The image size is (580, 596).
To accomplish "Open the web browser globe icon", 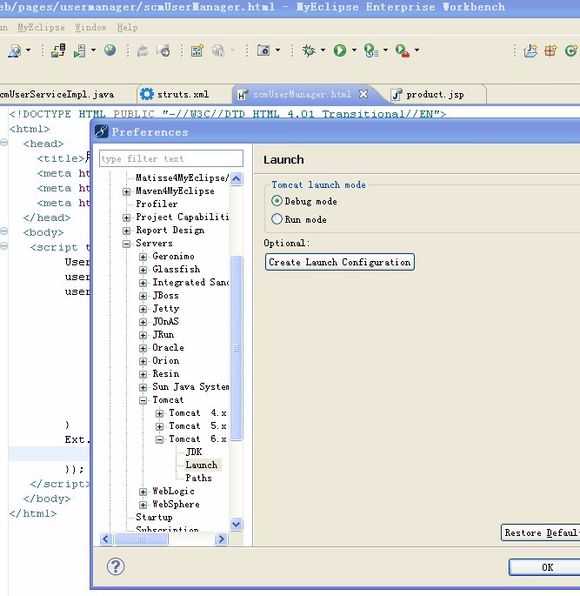I will [x=110, y=50].
